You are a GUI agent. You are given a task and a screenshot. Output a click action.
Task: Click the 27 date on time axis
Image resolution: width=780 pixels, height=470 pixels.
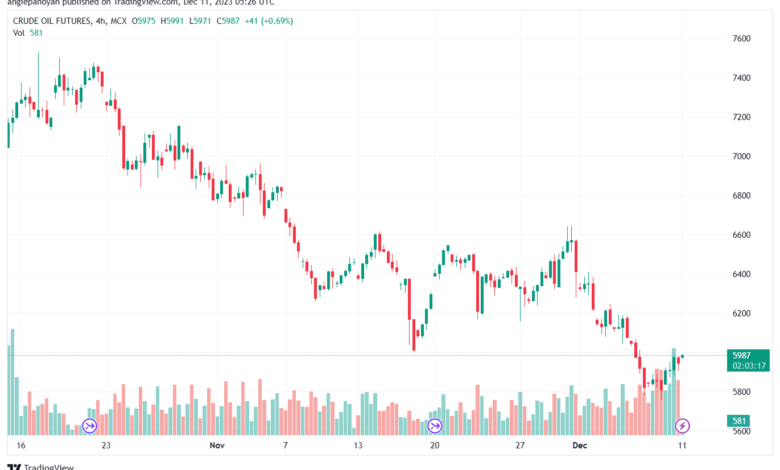[x=520, y=445]
